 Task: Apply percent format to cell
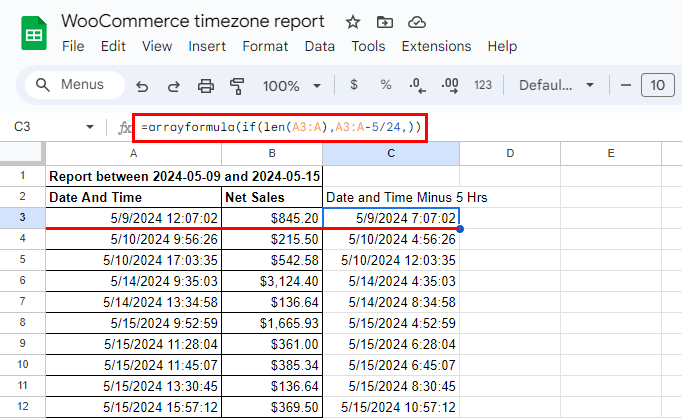coord(385,85)
